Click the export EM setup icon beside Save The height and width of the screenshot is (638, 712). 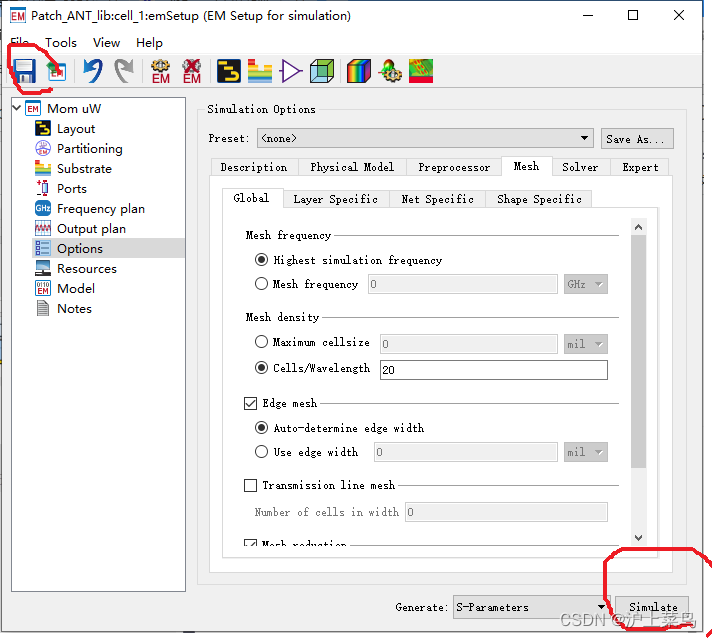[x=57, y=71]
